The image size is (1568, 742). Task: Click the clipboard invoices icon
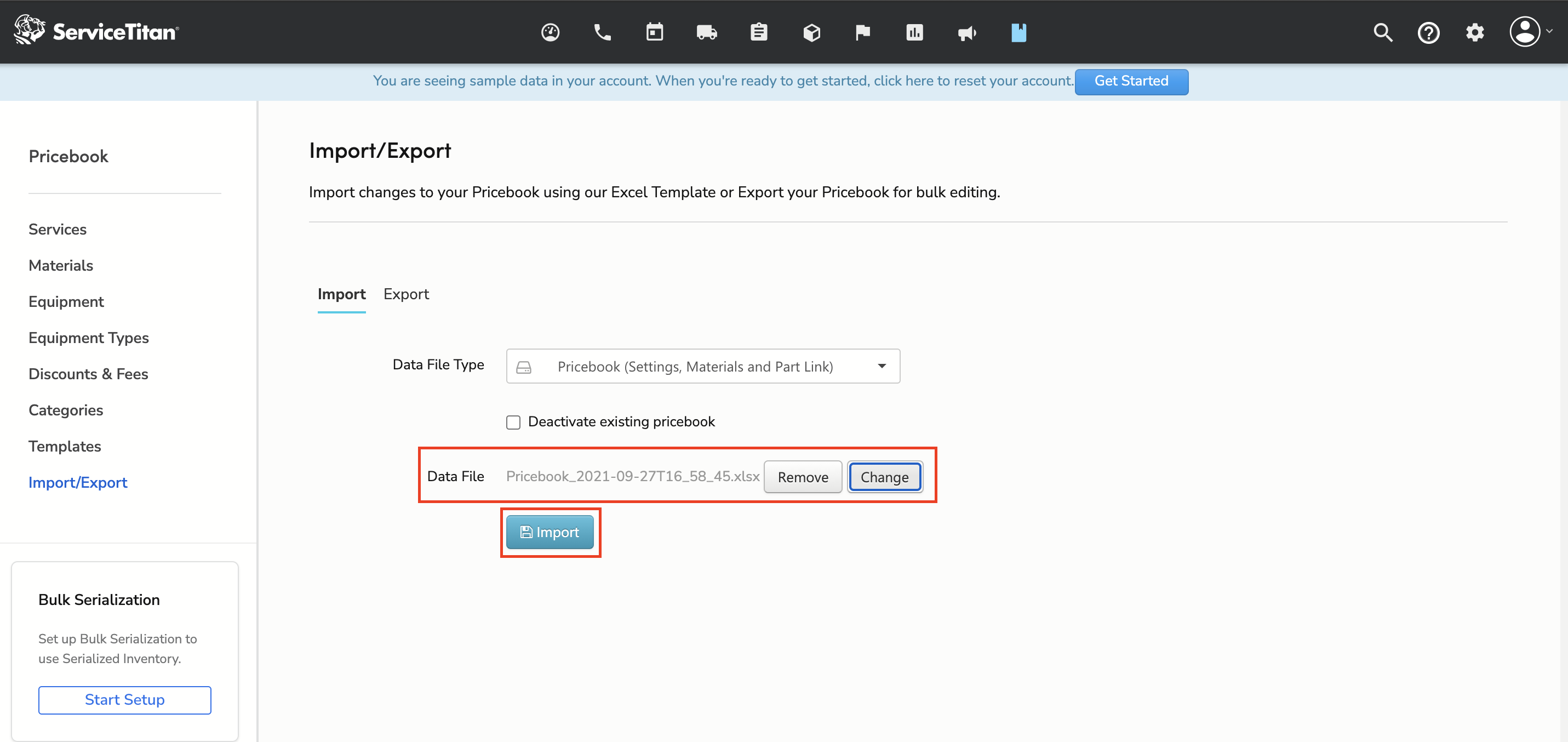tap(758, 32)
